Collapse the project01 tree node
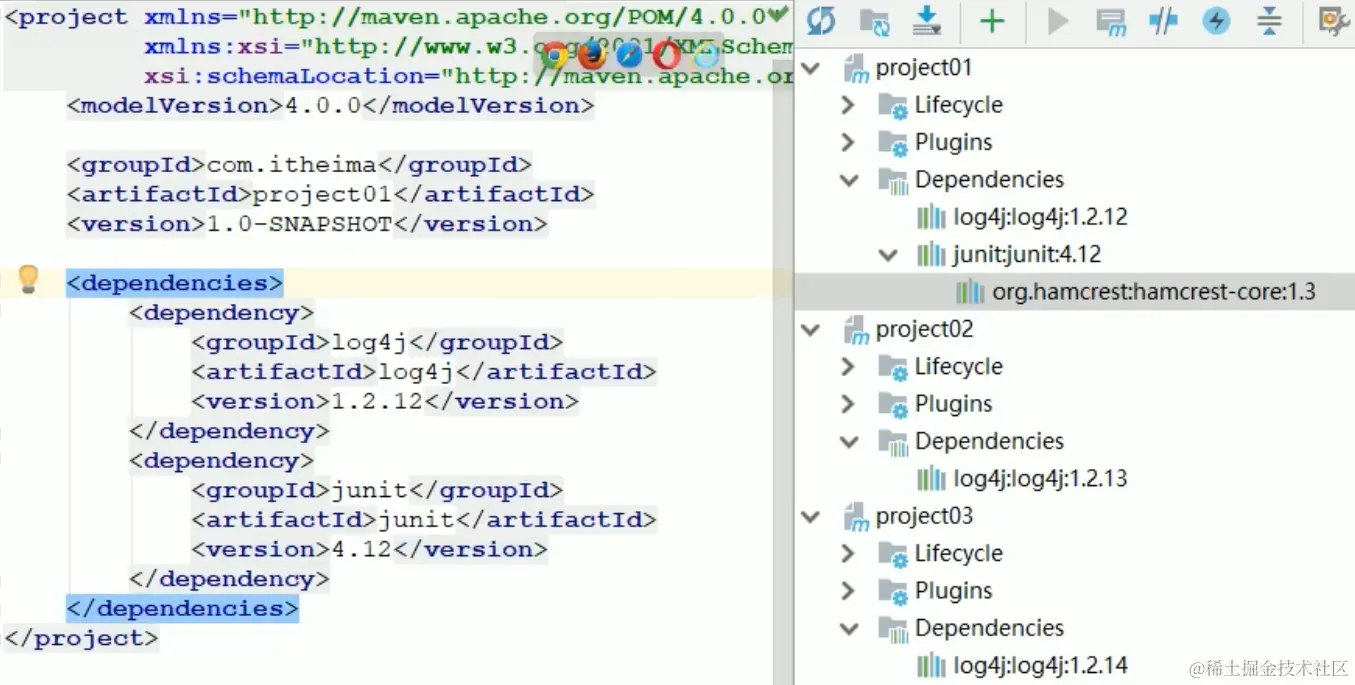 tap(812, 68)
